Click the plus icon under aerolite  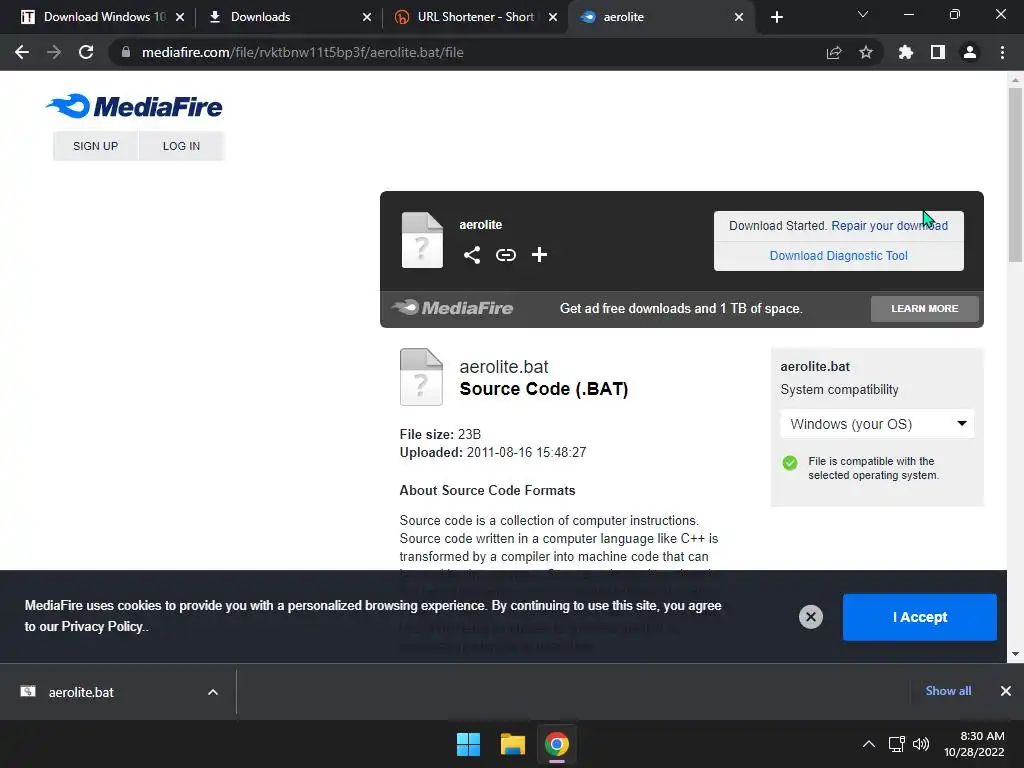(x=539, y=255)
